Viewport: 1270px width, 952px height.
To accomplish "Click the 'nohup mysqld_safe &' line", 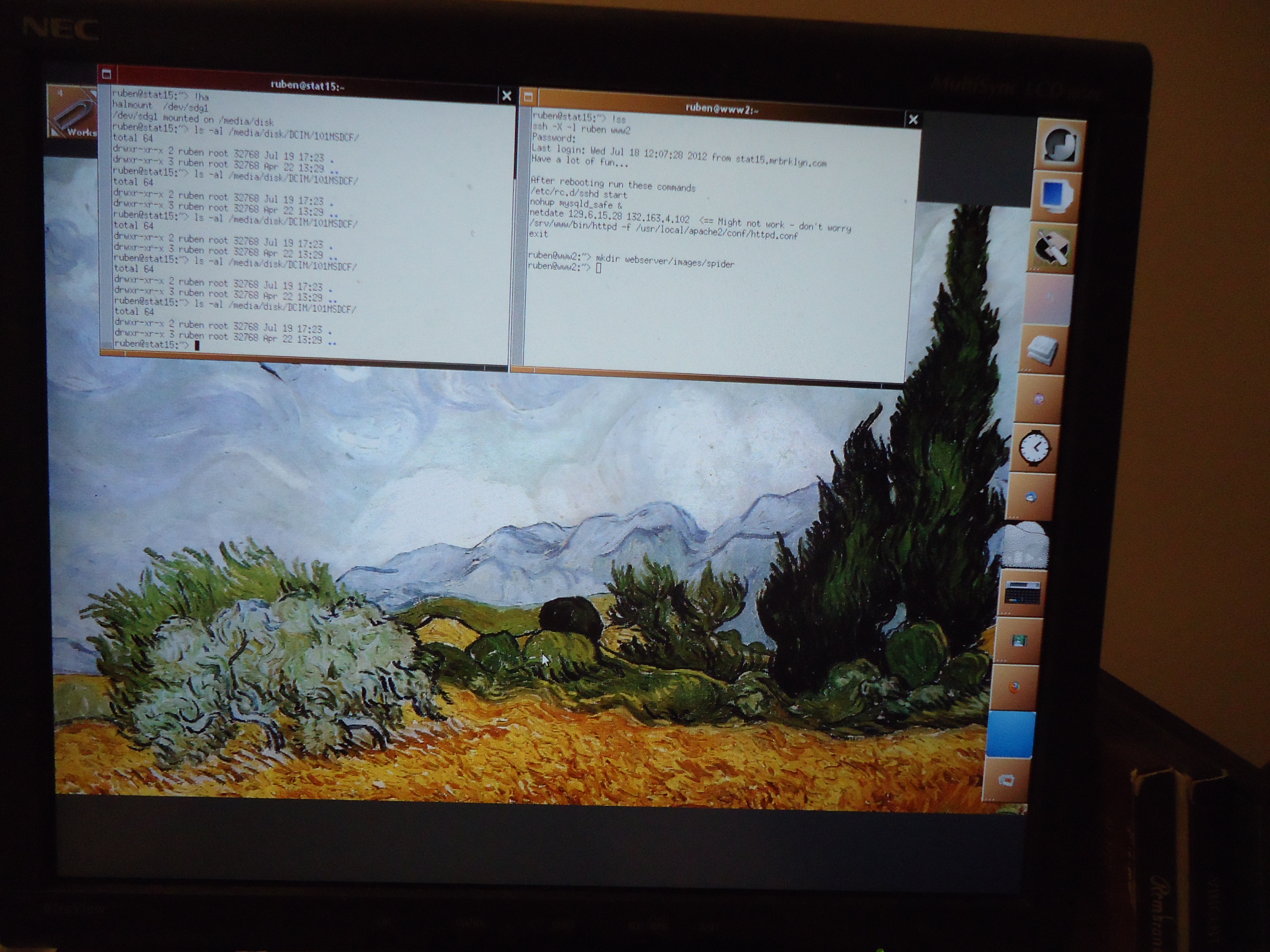I will [x=576, y=204].
